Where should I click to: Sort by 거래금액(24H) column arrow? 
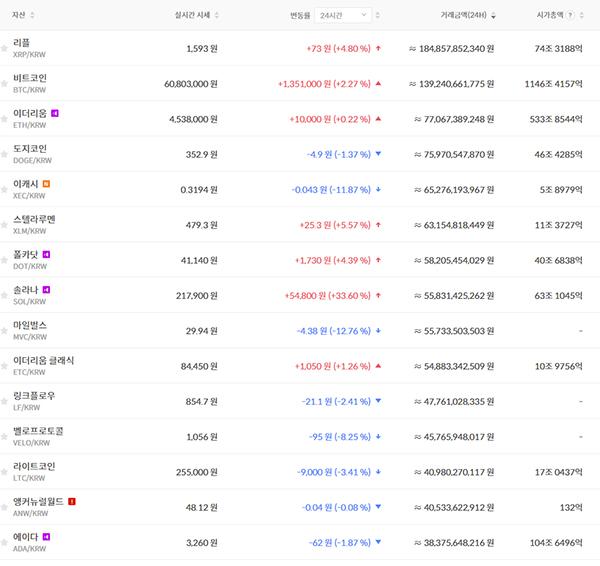click(522, 16)
